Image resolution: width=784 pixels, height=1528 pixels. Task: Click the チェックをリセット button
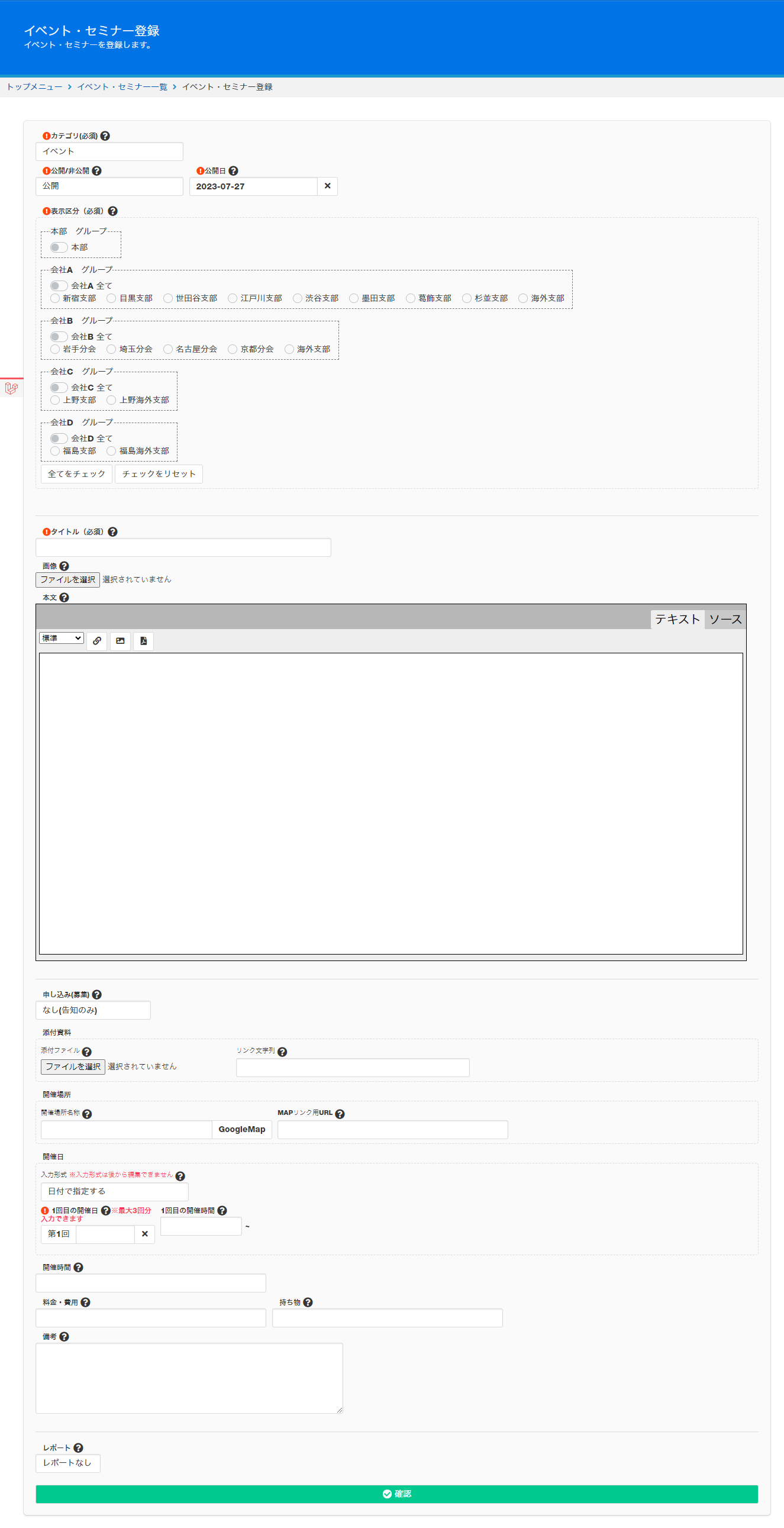tap(159, 474)
